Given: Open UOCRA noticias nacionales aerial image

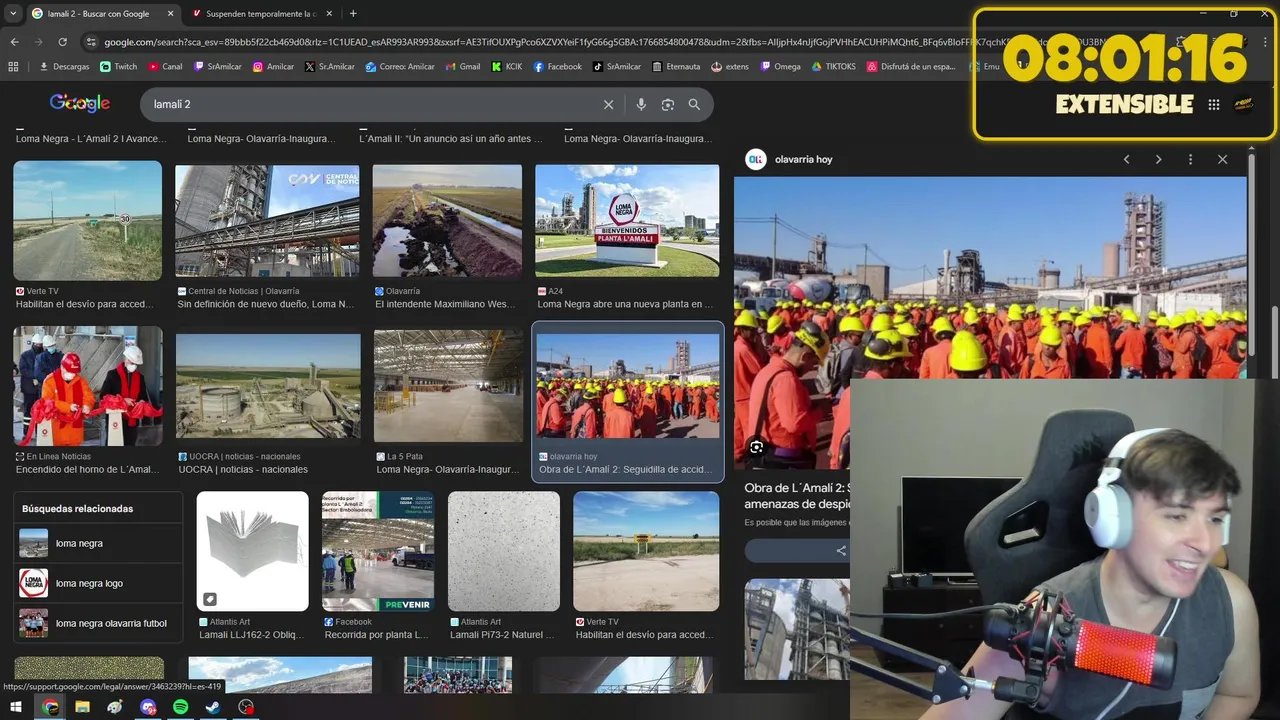Looking at the screenshot, I should (x=268, y=386).
